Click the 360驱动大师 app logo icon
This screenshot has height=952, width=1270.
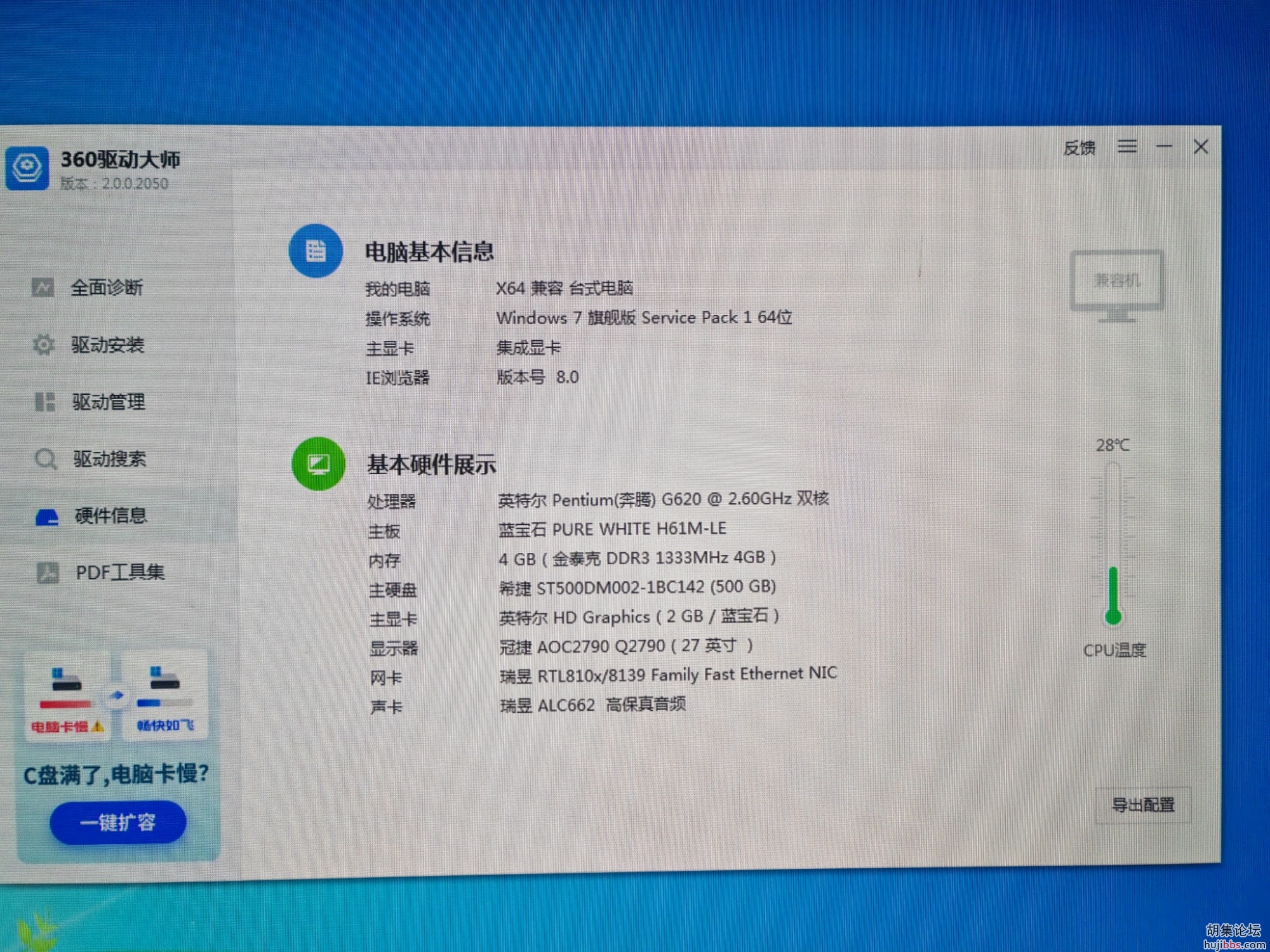[x=27, y=168]
